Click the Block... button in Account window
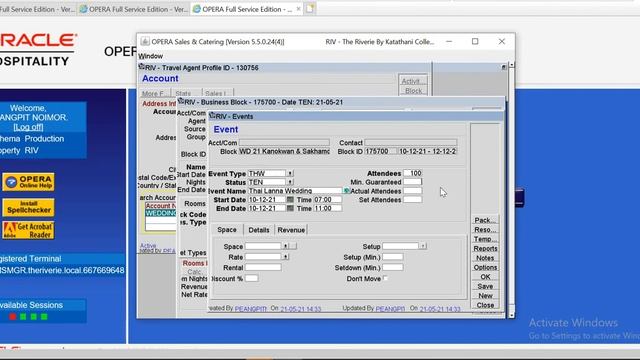The height and width of the screenshot is (360, 640). pos(413,91)
